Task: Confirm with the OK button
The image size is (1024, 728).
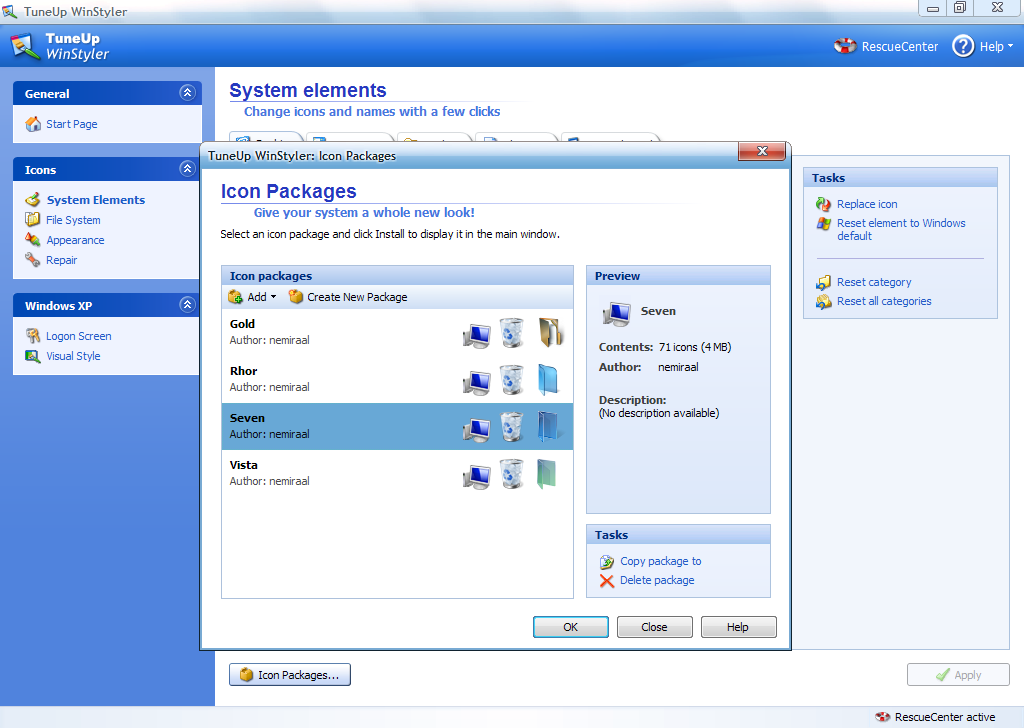Action: [x=571, y=627]
